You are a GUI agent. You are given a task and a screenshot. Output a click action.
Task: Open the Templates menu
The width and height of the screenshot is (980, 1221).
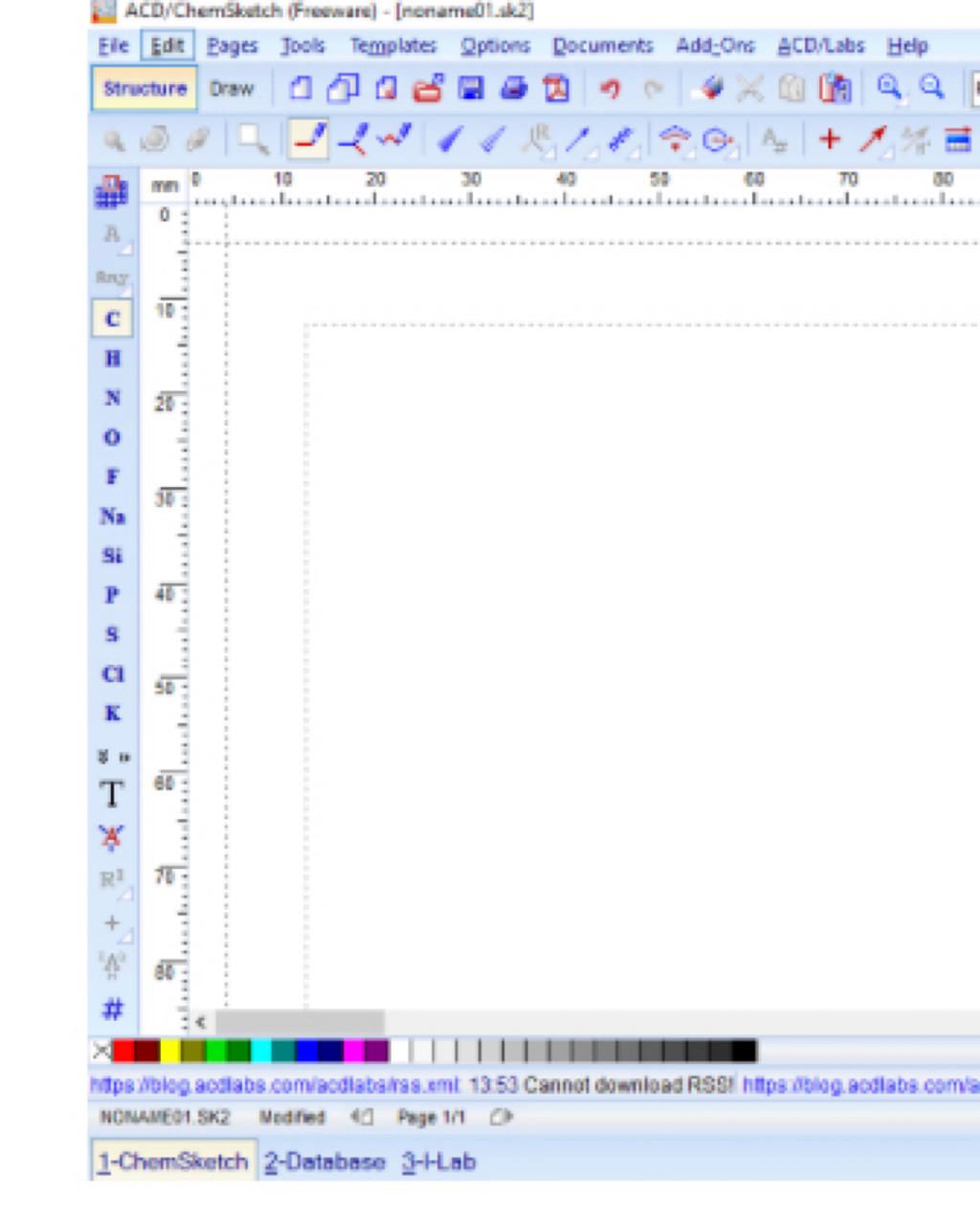(x=392, y=46)
